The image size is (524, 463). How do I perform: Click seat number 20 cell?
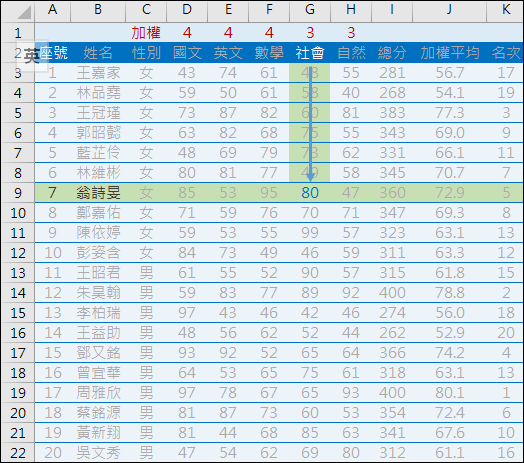pos(52,453)
